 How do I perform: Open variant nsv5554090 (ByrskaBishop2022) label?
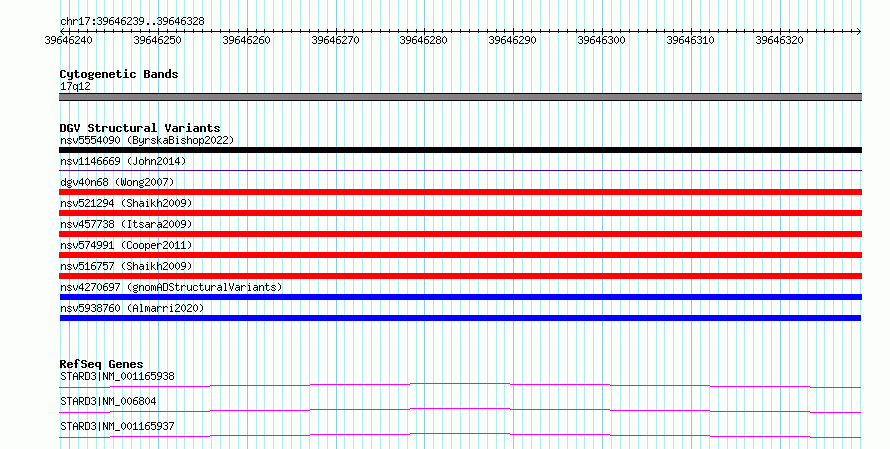tap(147, 140)
